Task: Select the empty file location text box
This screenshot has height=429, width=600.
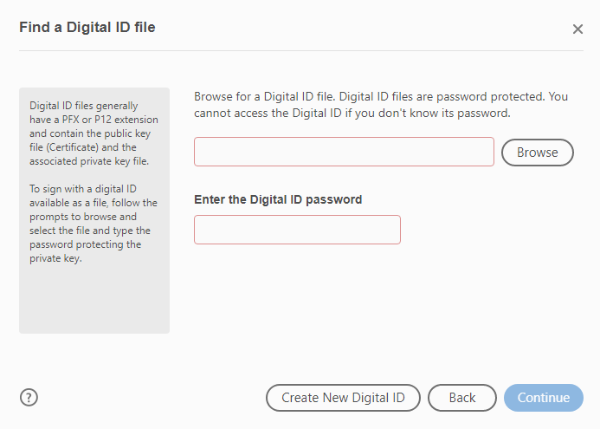Action: pyautogui.click(x=344, y=152)
